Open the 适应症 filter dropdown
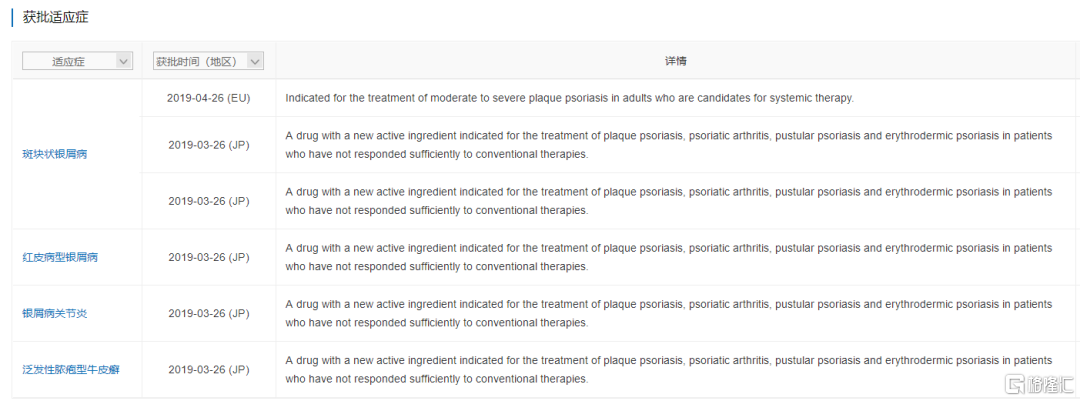1080x401 pixels. pos(69,61)
